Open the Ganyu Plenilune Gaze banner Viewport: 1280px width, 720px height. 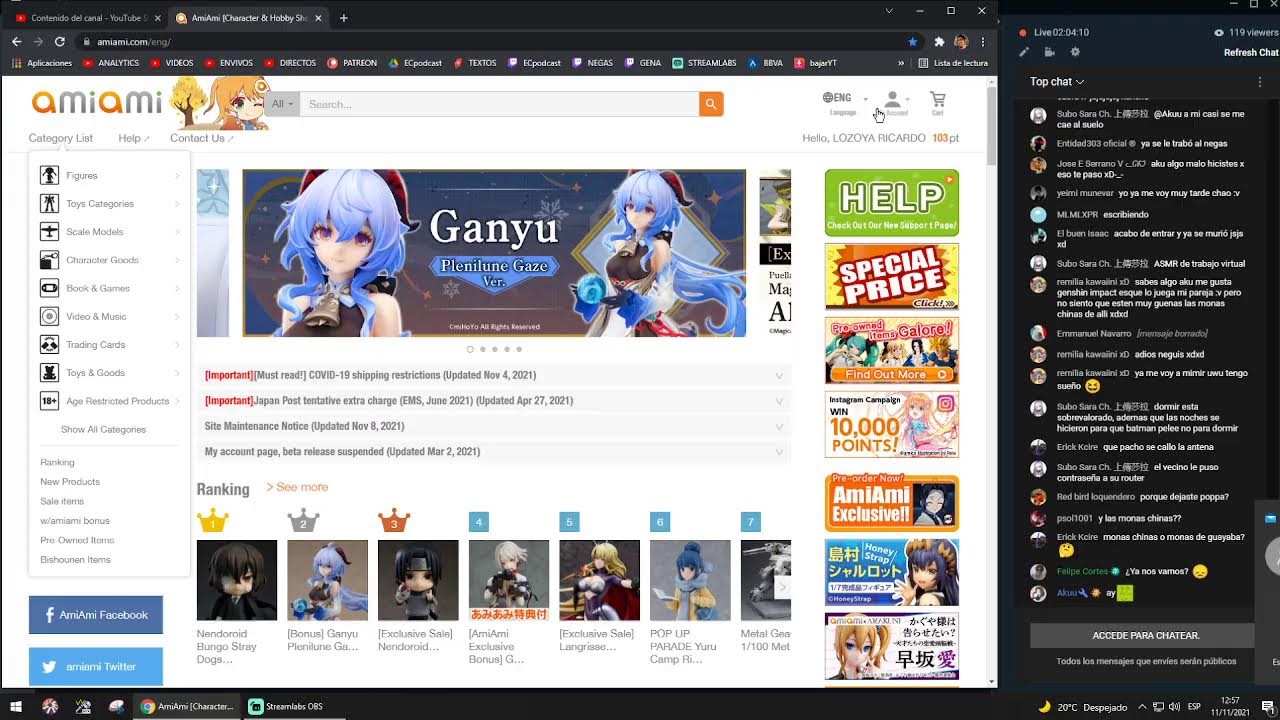pyautogui.click(x=494, y=253)
